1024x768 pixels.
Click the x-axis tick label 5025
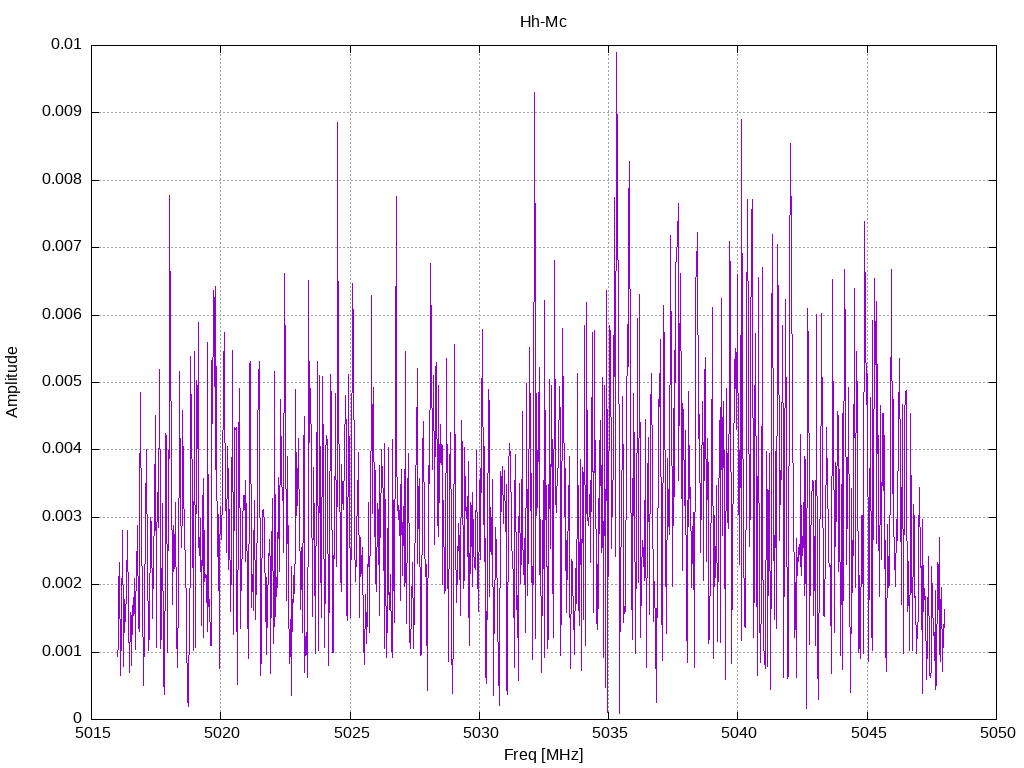coord(351,733)
